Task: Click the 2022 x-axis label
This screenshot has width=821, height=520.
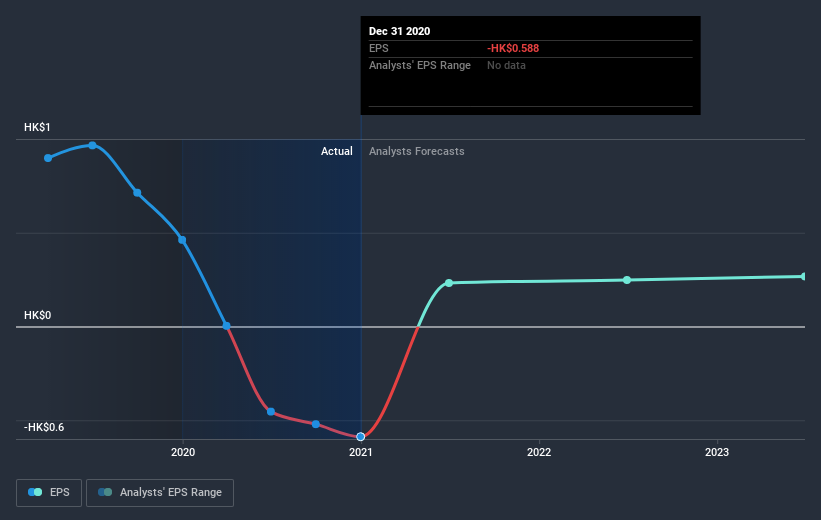Action: 539,452
